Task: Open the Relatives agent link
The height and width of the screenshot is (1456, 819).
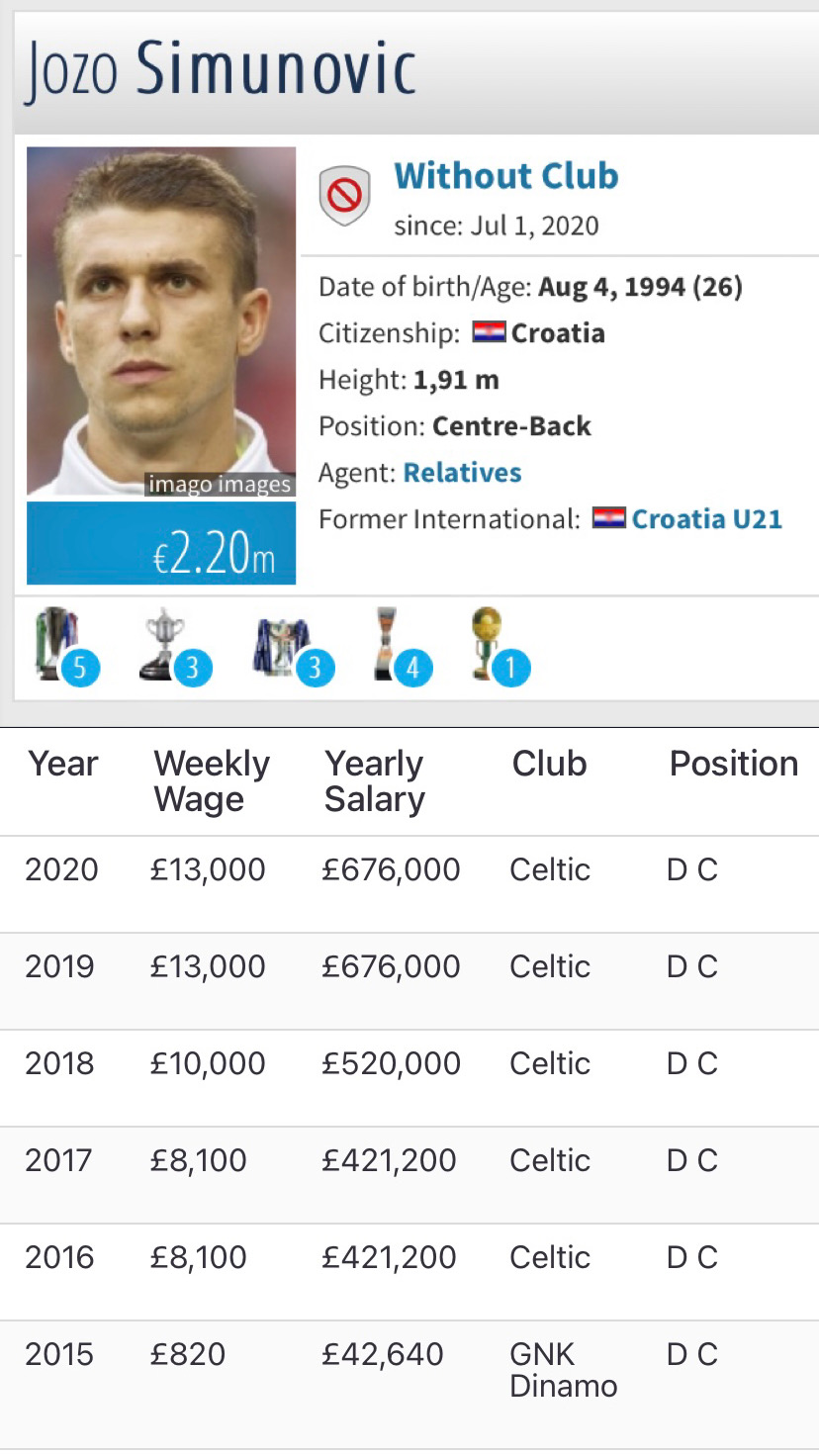Action: pos(462,473)
